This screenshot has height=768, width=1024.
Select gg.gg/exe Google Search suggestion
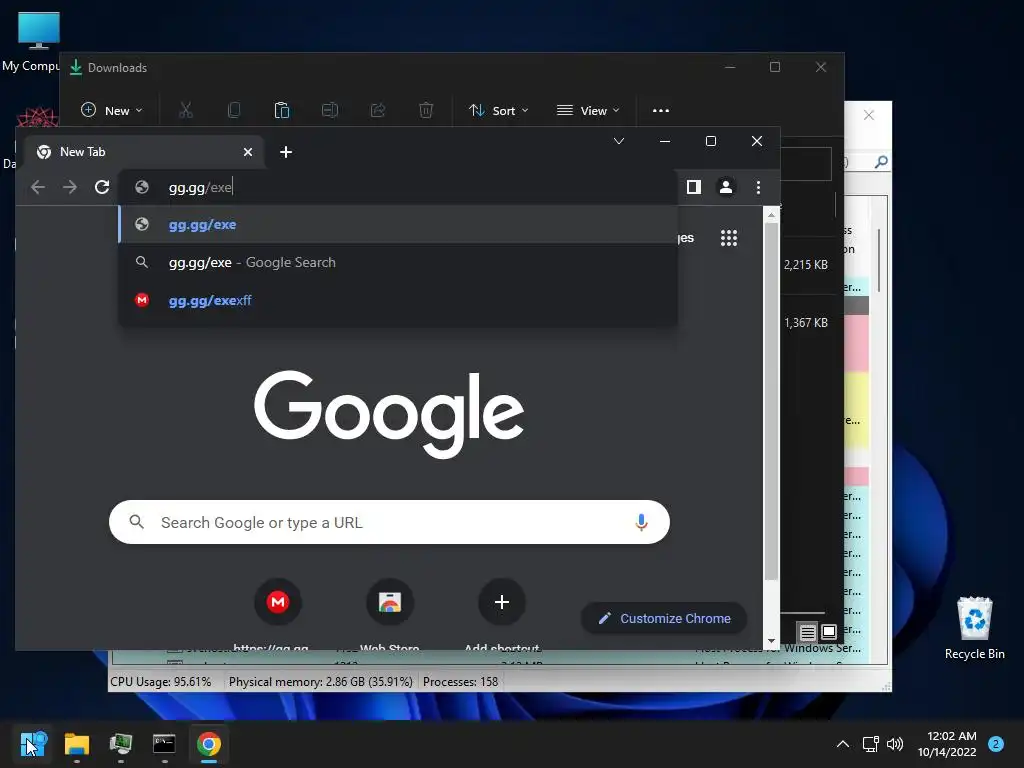point(398,263)
